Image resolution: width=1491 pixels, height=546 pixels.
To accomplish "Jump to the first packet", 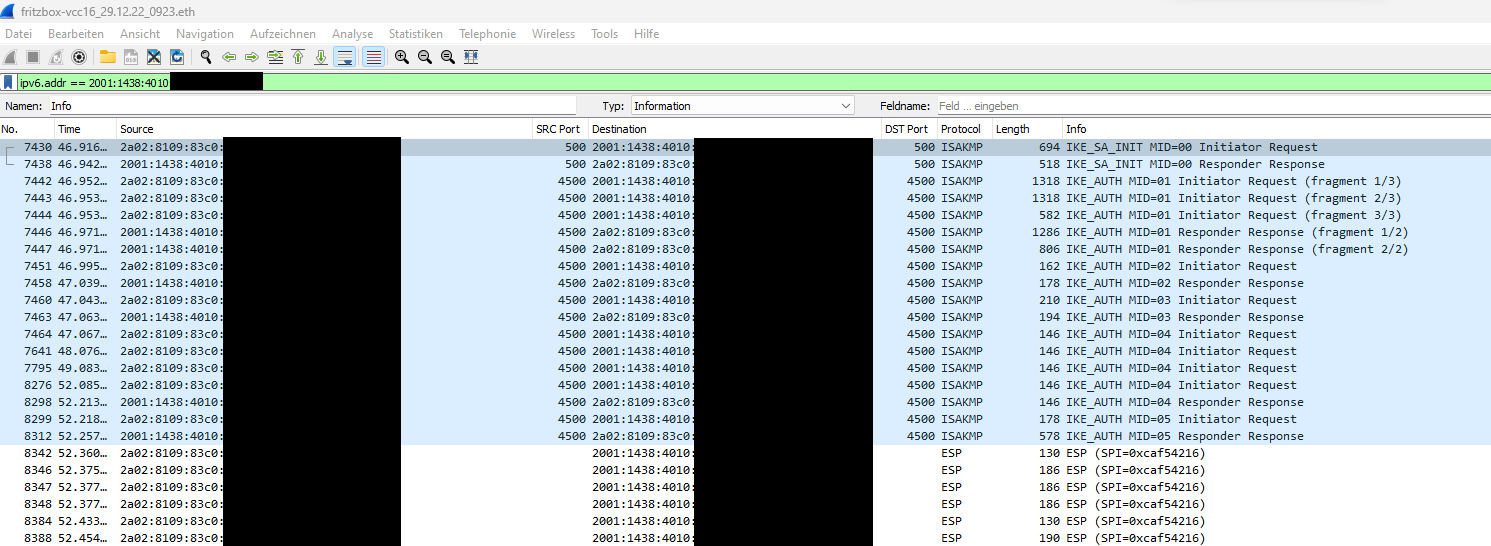I will pos(298,57).
